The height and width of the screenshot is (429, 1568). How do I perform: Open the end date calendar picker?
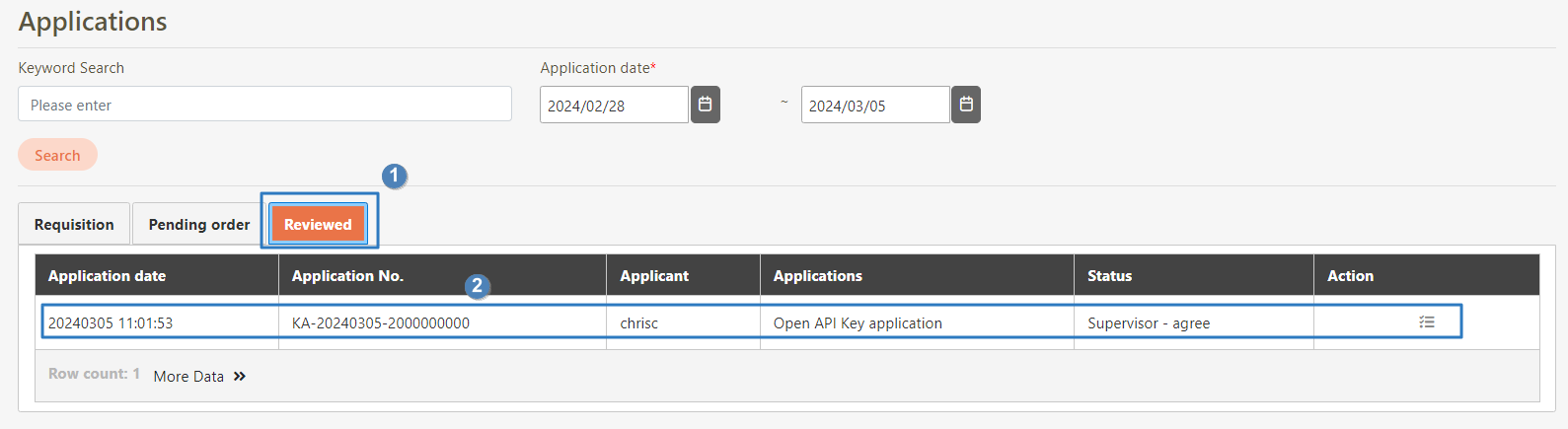(966, 105)
